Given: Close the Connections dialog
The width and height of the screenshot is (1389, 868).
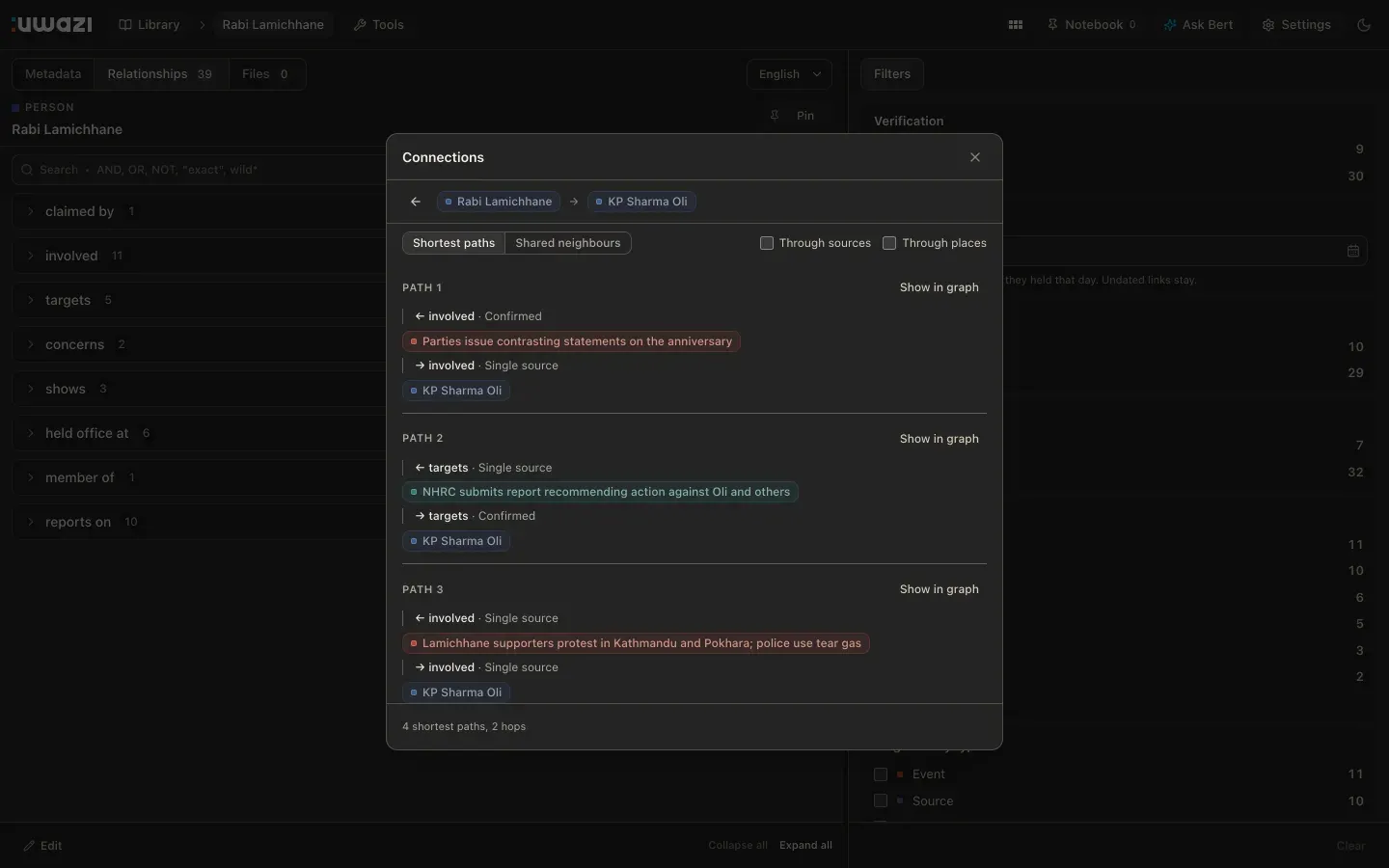Looking at the screenshot, I should pos(975,157).
